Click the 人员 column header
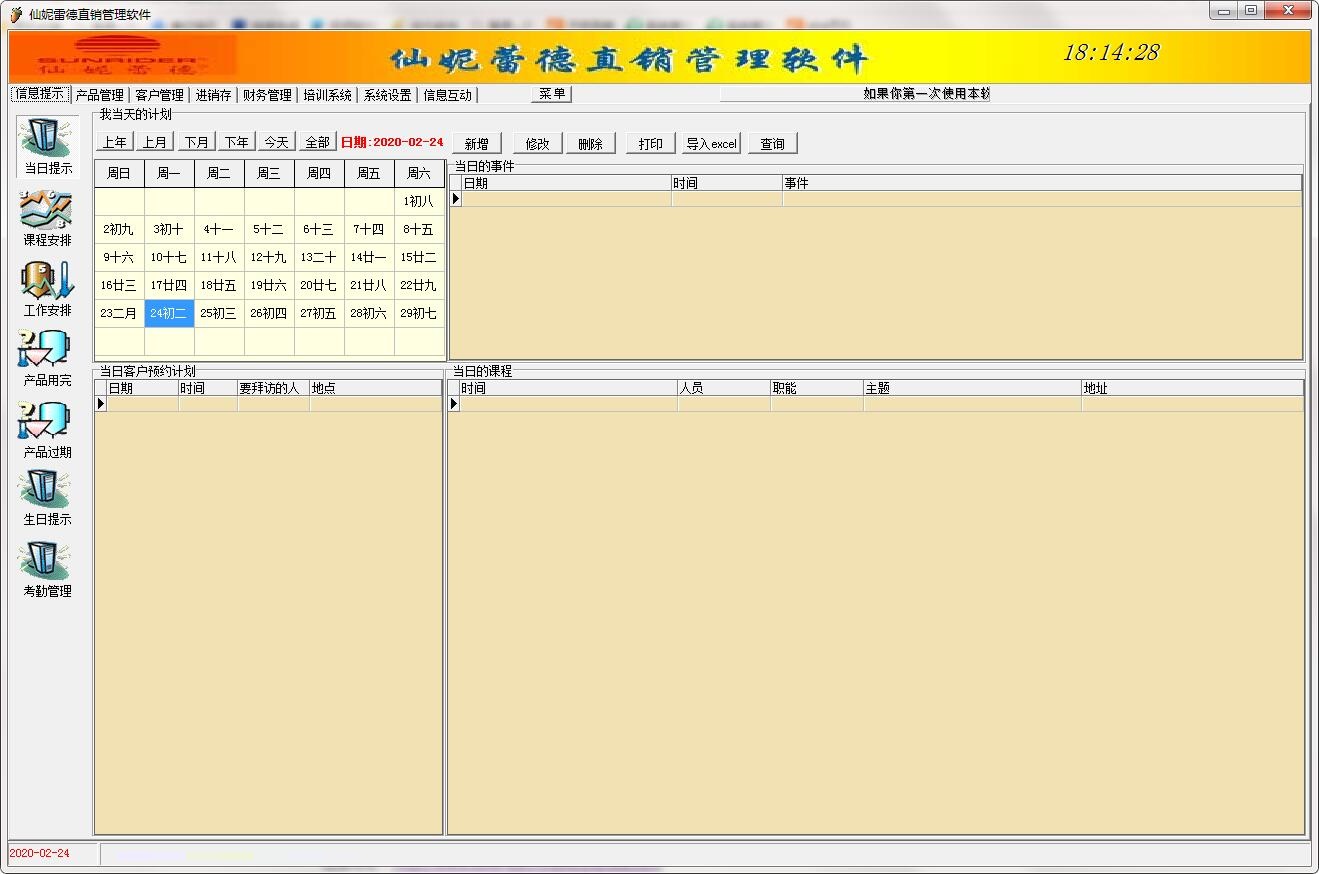 click(x=724, y=388)
